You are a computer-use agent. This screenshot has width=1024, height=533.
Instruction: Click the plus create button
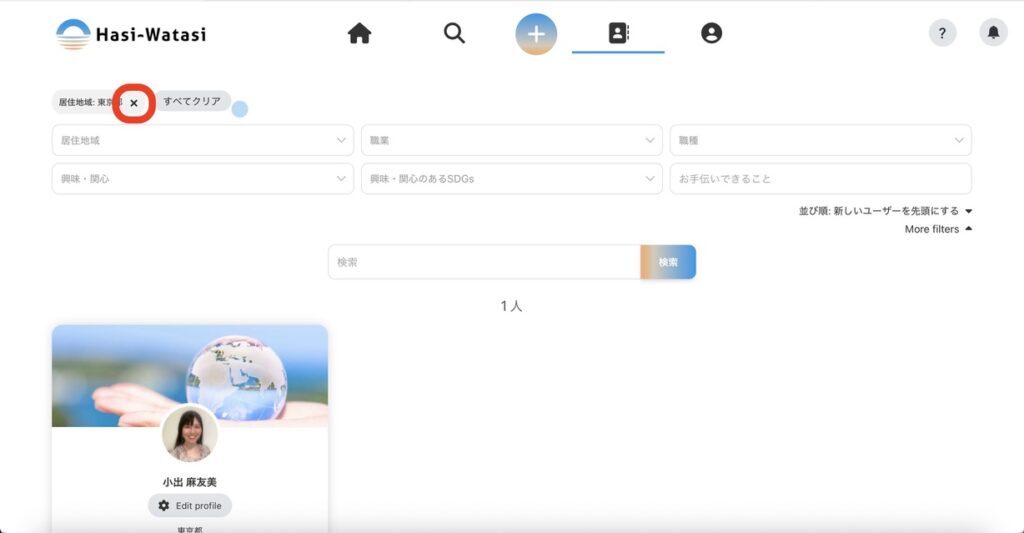[536, 34]
